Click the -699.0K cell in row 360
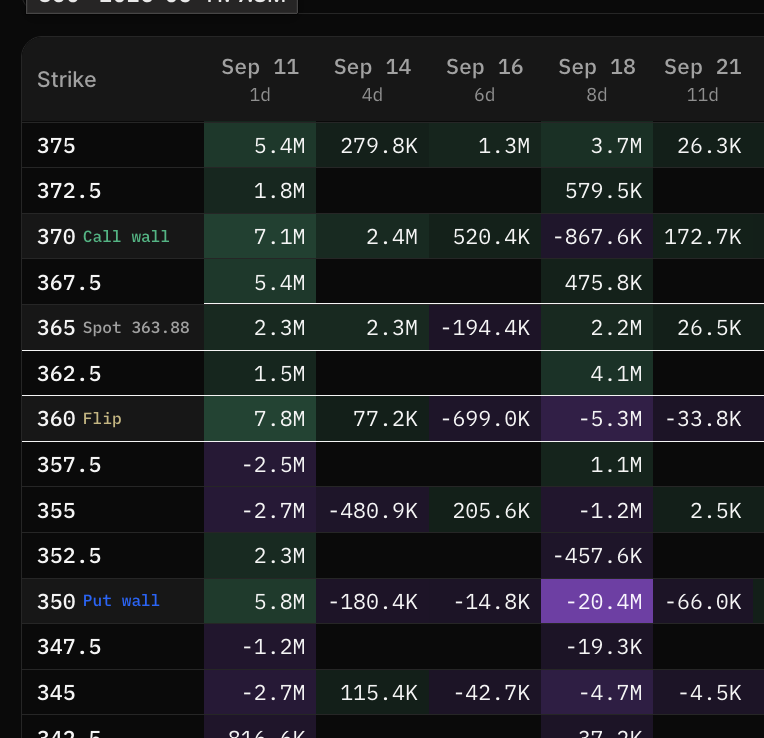 [x=485, y=419]
